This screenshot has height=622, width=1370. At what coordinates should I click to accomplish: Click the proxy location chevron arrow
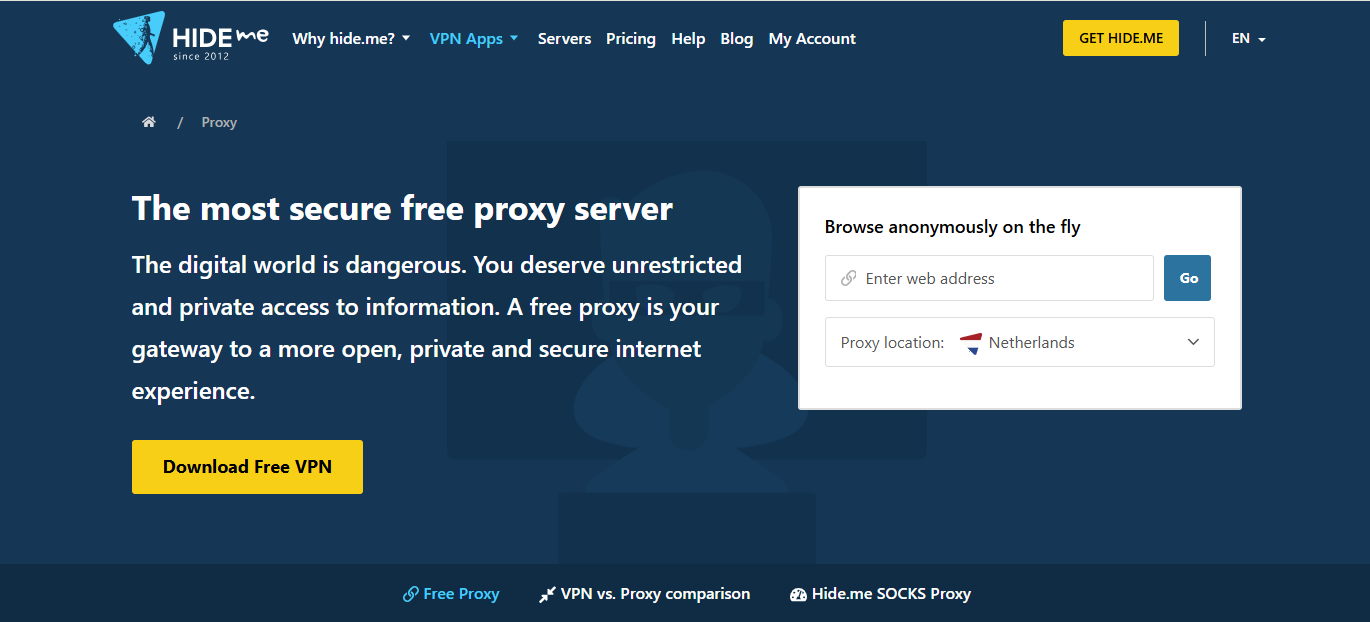(x=1193, y=342)
